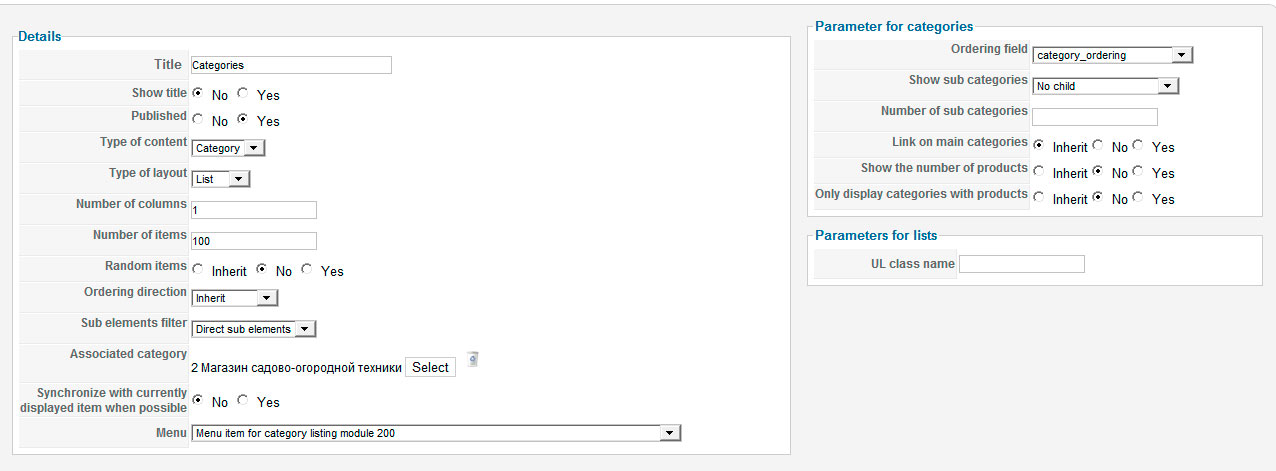Image resolution: width=1276 pixels, height=471 pixels.
Task: Open the Type of content dropdown
Action: [x=228, y=148]
